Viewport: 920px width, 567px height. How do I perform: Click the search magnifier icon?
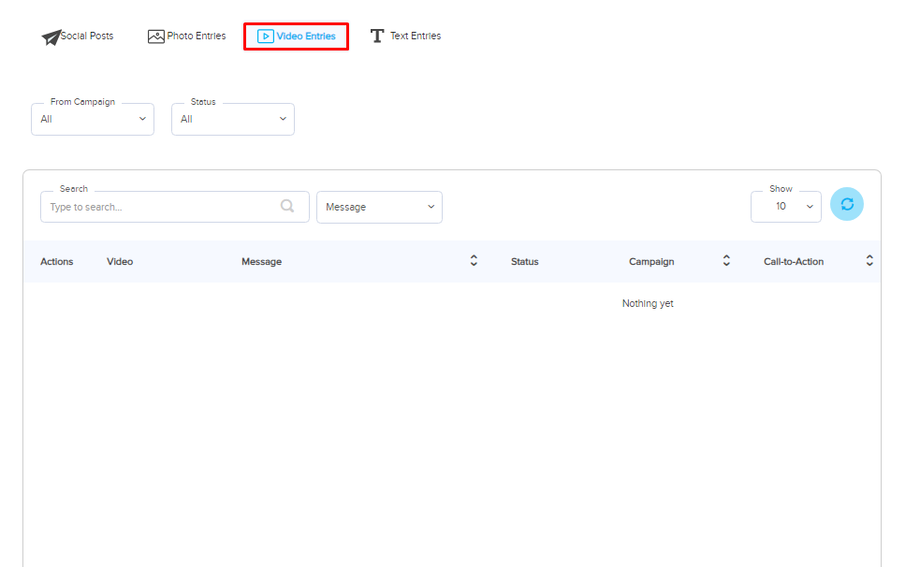coord(287,206)
